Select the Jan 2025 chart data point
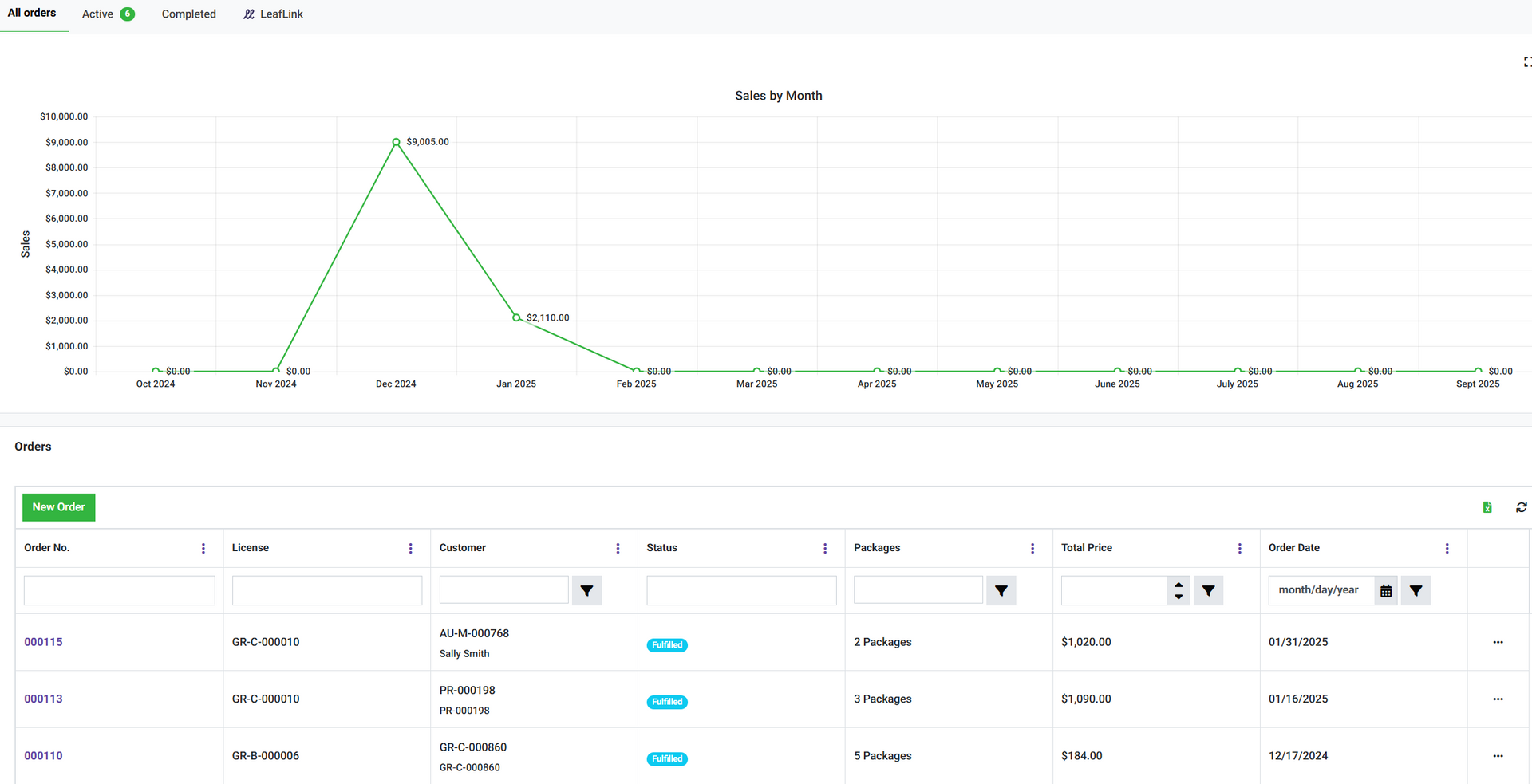The width and height of the screenshot is (1532, 784). [x=516, y=317]
